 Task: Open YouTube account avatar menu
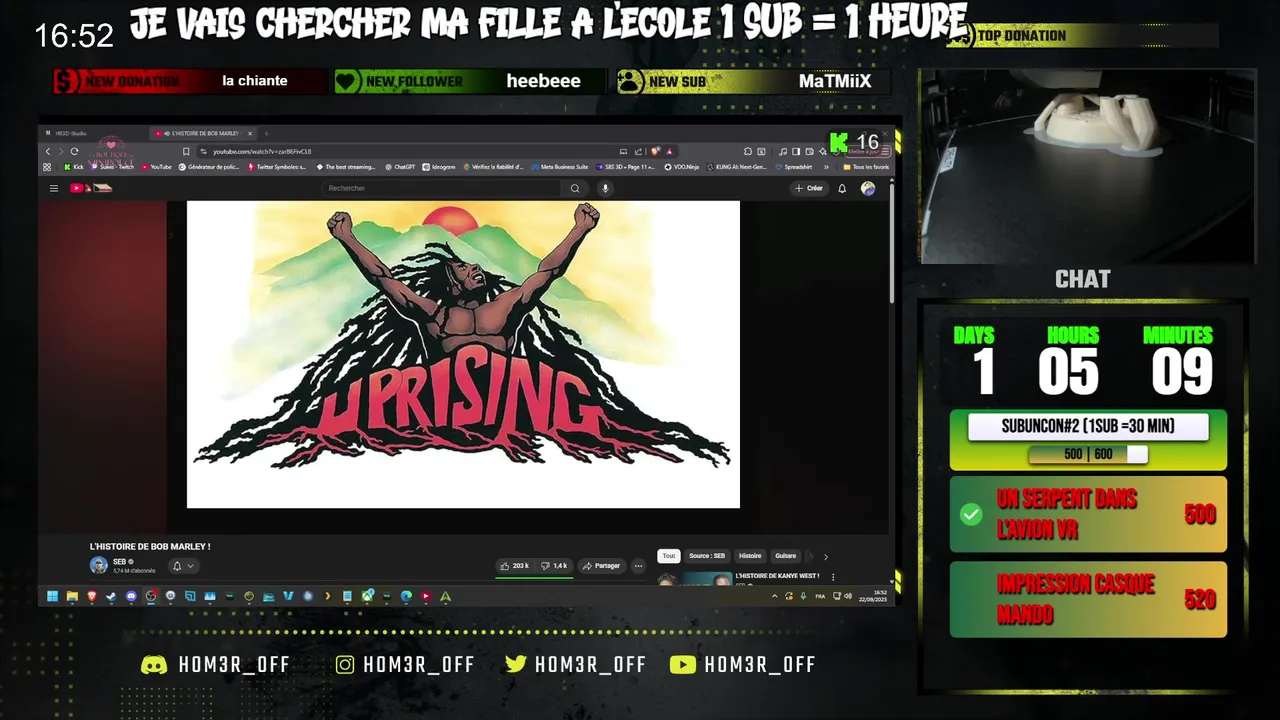(868, 188)
